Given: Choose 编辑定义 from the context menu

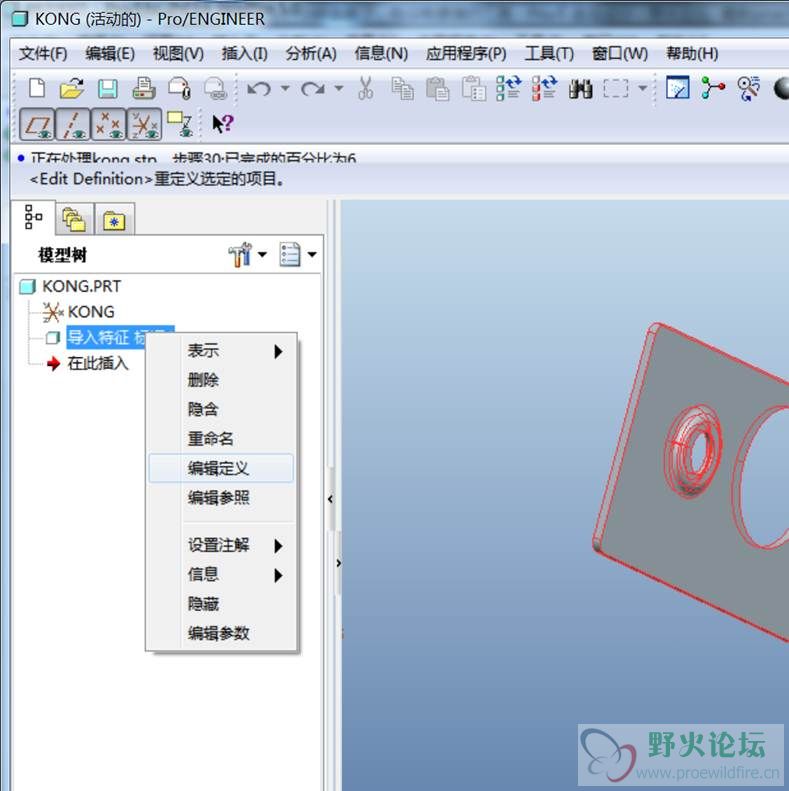Looking at the screenshot, I should point(220,469).
